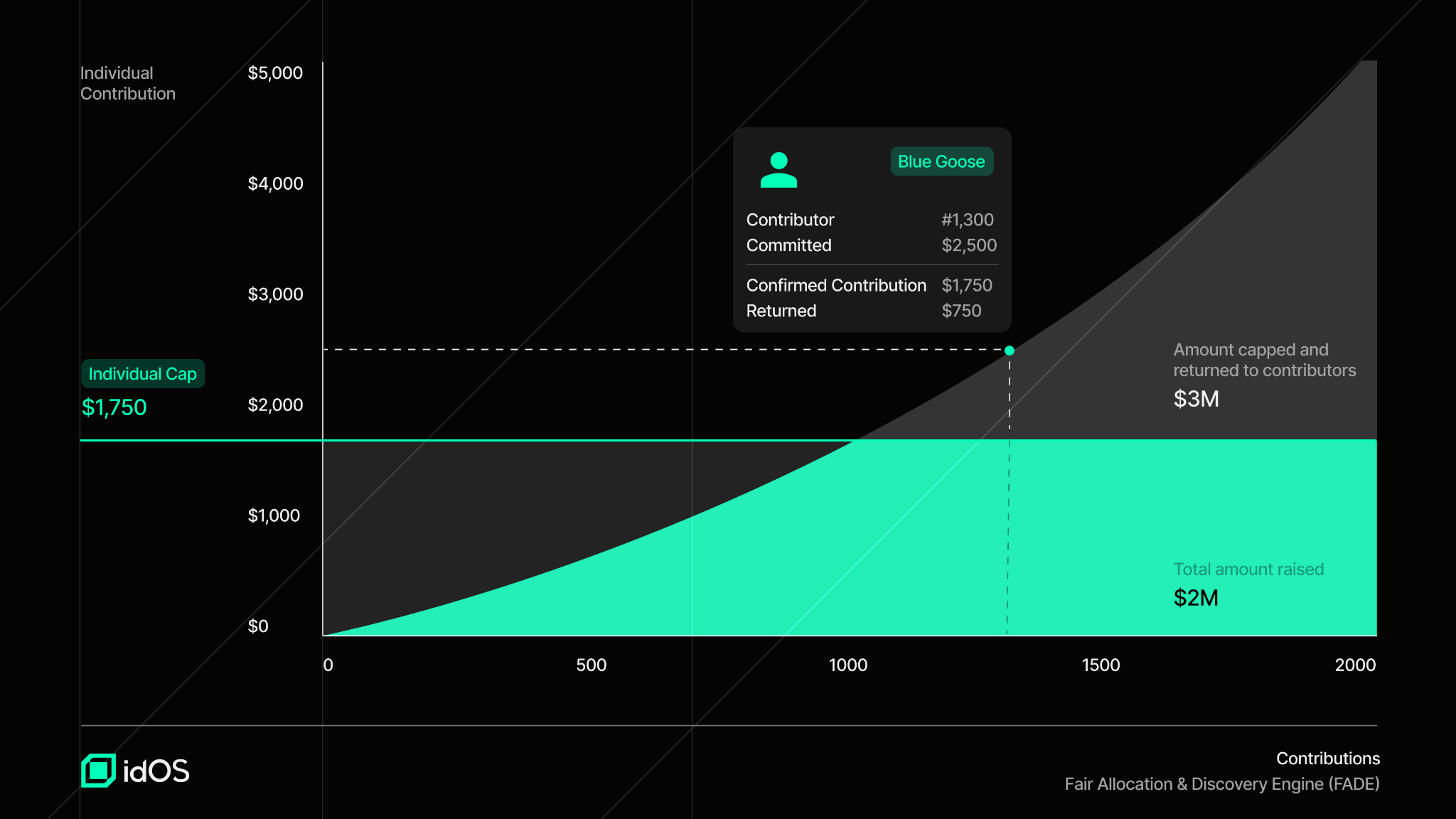Image resolution: width=1456 pixels, height=819 pixels.
Task: Click the Returned $750 value
Action: pos(961,311)
